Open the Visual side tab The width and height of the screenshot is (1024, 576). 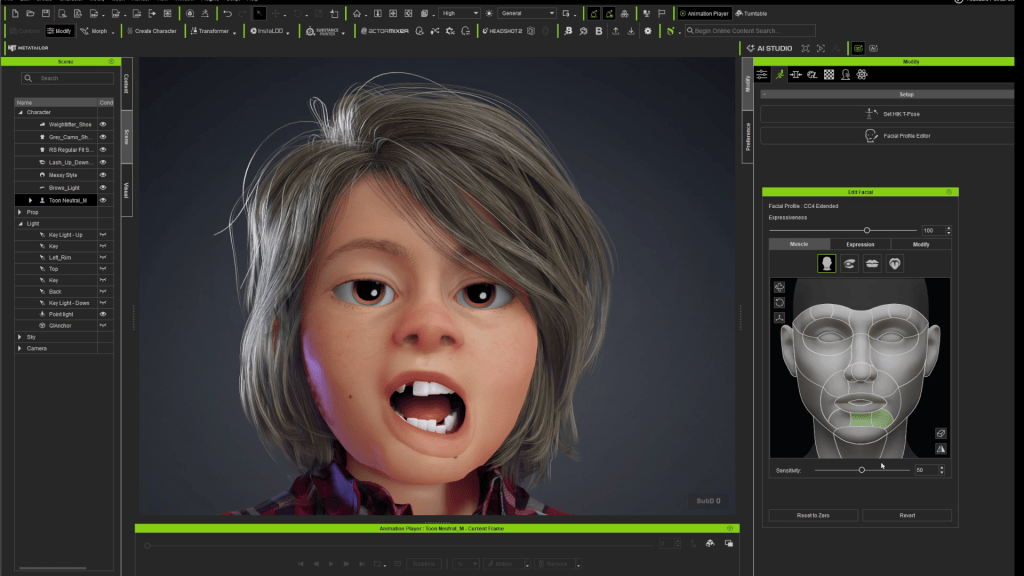127,189
